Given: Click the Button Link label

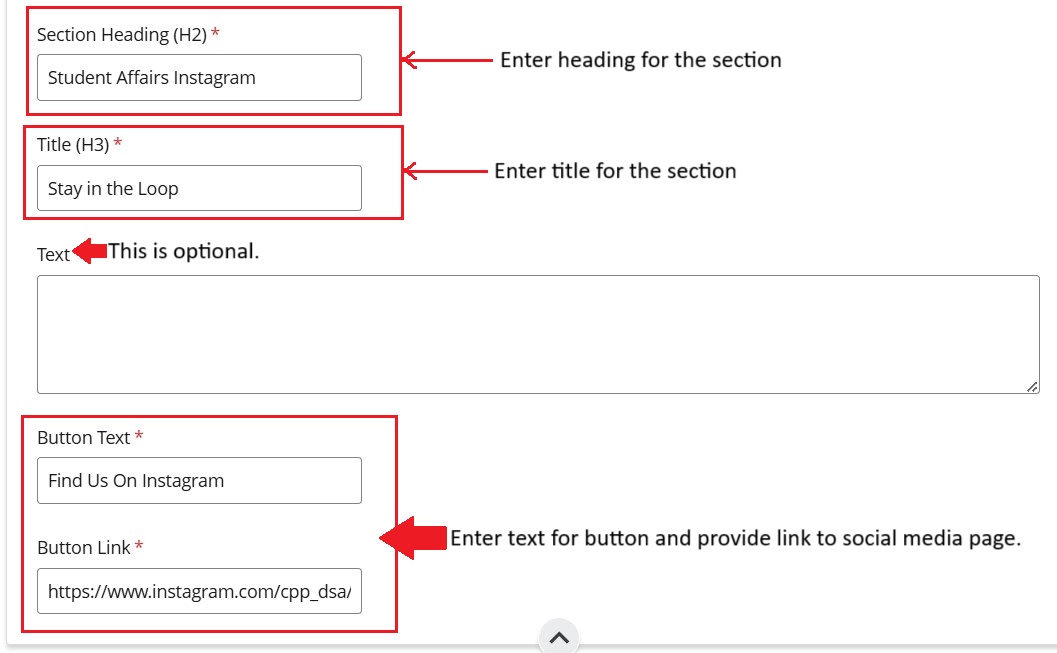Looking at the screenshot, I should tap(83, 548).
